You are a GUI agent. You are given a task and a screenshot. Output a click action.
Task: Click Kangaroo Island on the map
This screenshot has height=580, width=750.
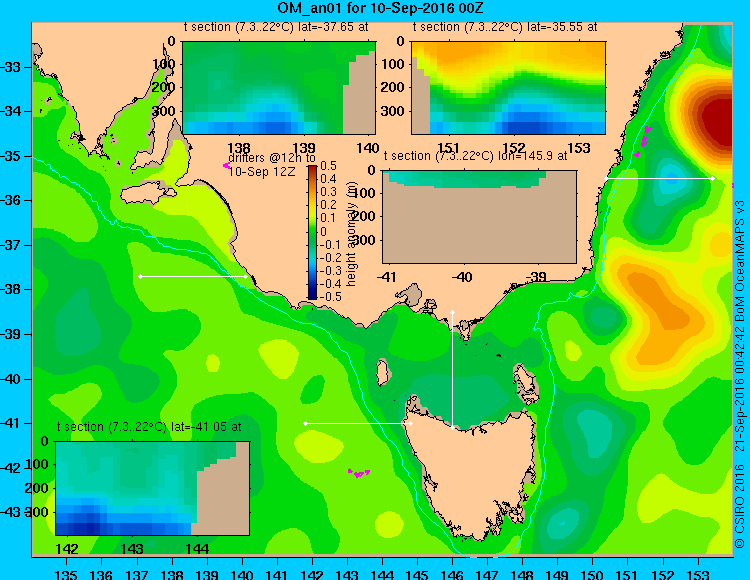pos(147,195)
